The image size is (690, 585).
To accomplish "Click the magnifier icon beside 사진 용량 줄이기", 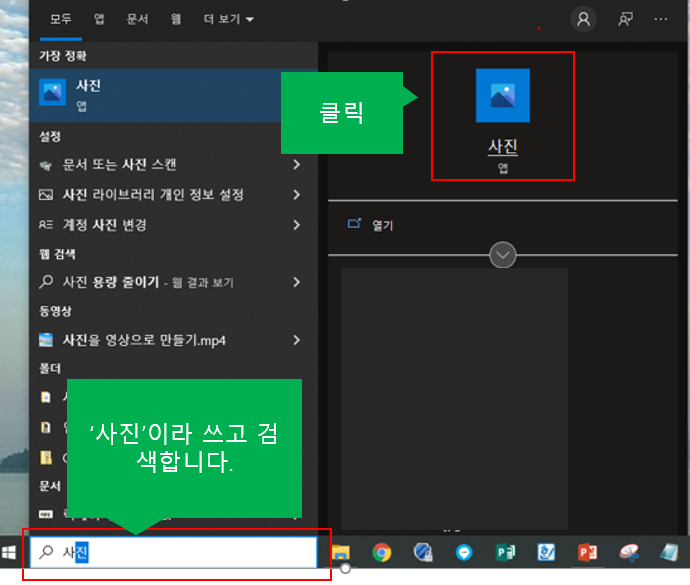I will [x=46, y=282].
